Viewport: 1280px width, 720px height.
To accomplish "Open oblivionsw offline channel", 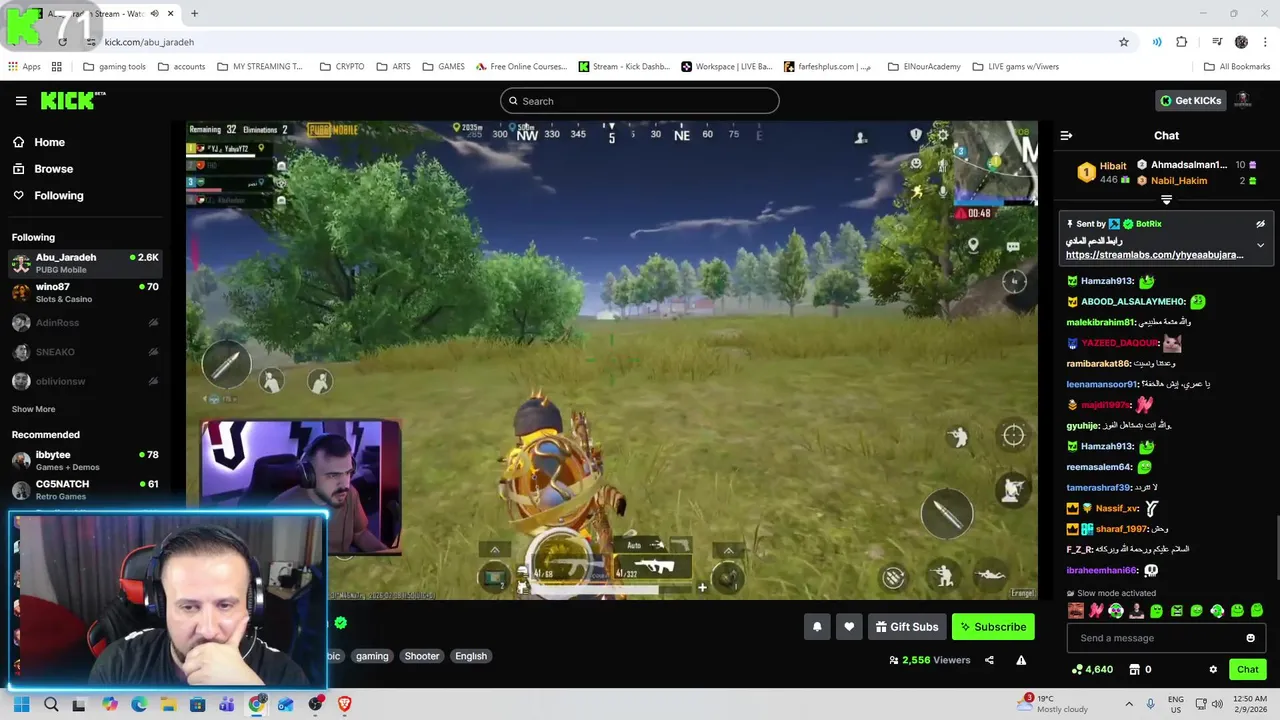I will (85, 381).
